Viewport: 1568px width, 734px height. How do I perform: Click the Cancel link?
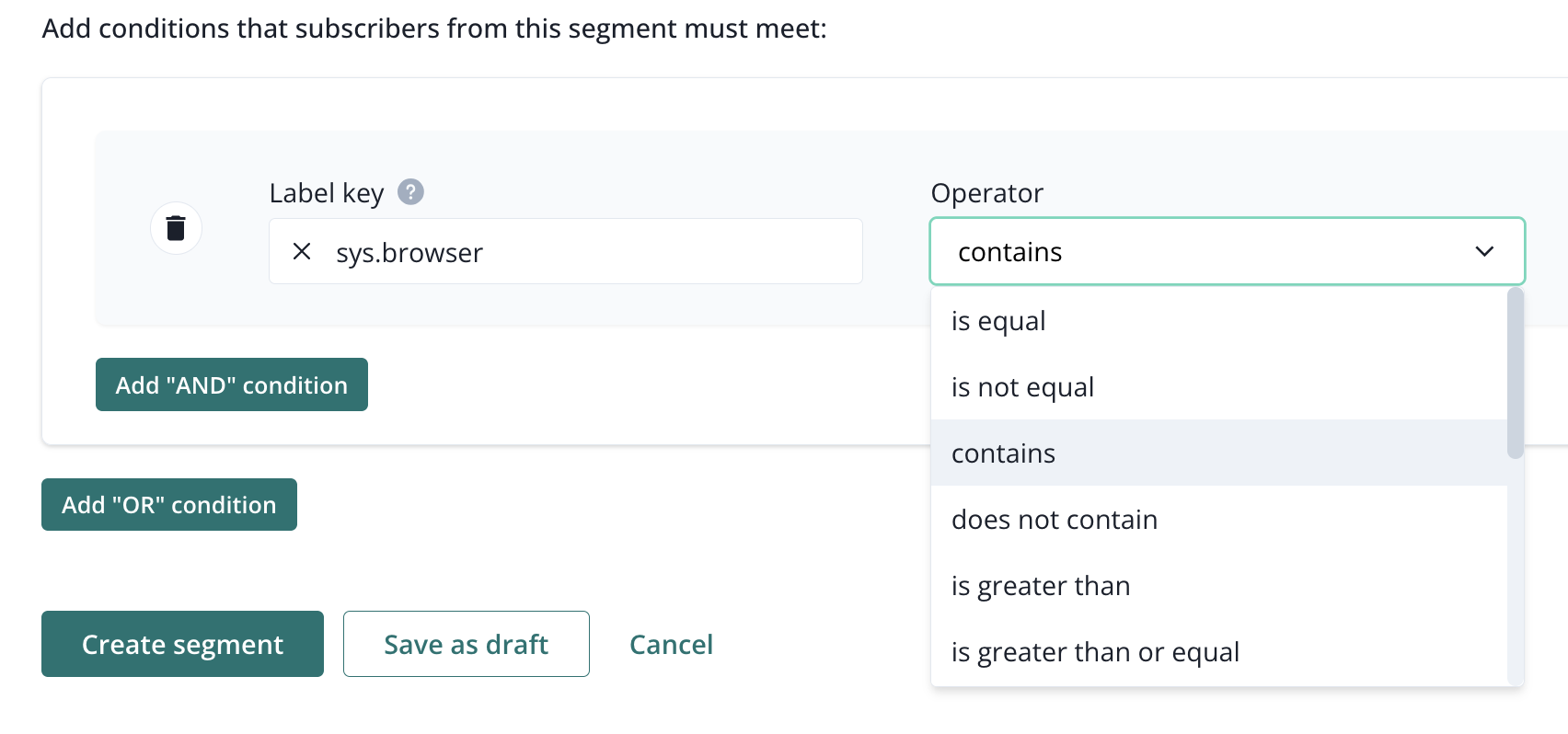click(671, 645)
